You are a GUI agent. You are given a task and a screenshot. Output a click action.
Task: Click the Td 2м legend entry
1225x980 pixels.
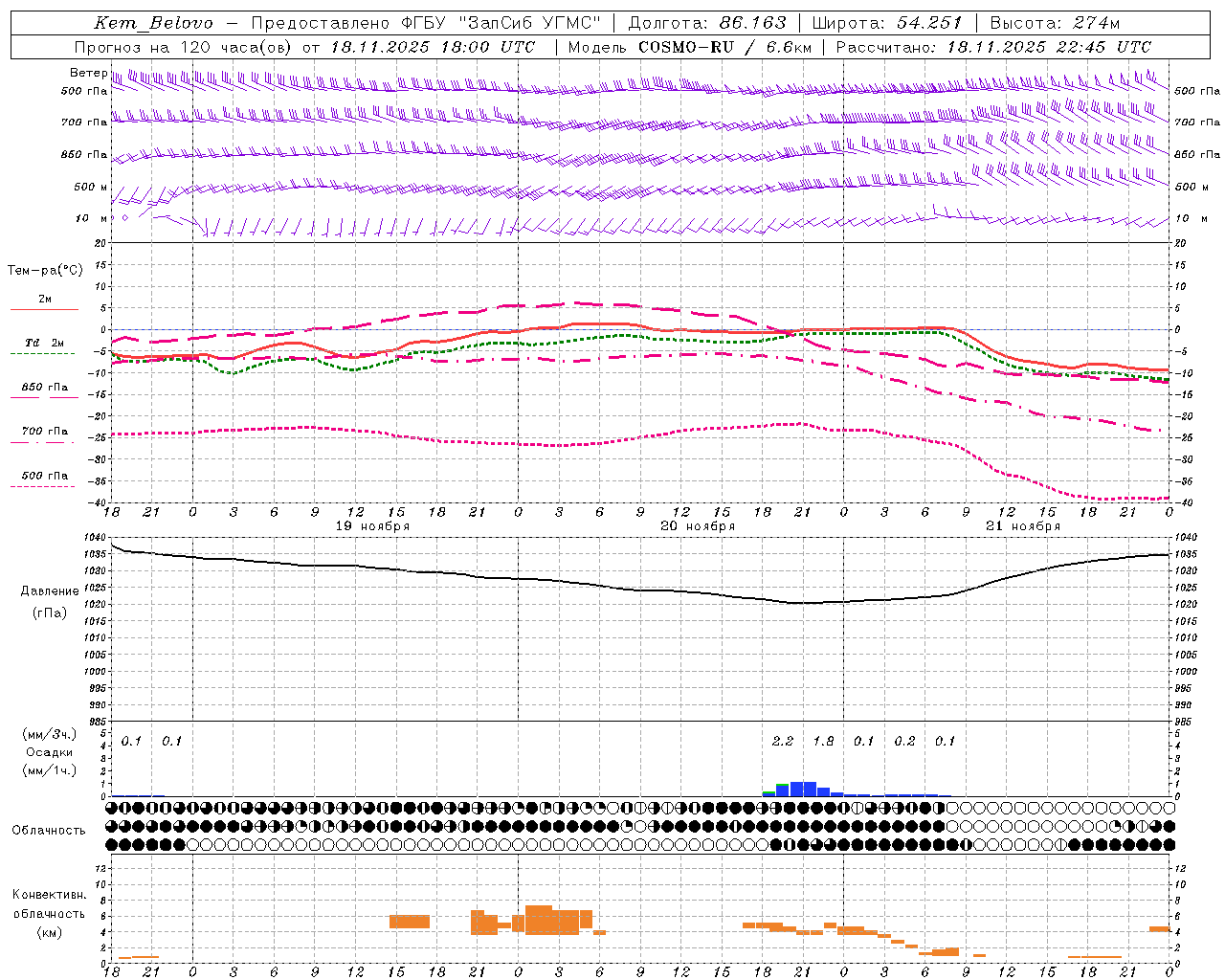coord(44,343)
